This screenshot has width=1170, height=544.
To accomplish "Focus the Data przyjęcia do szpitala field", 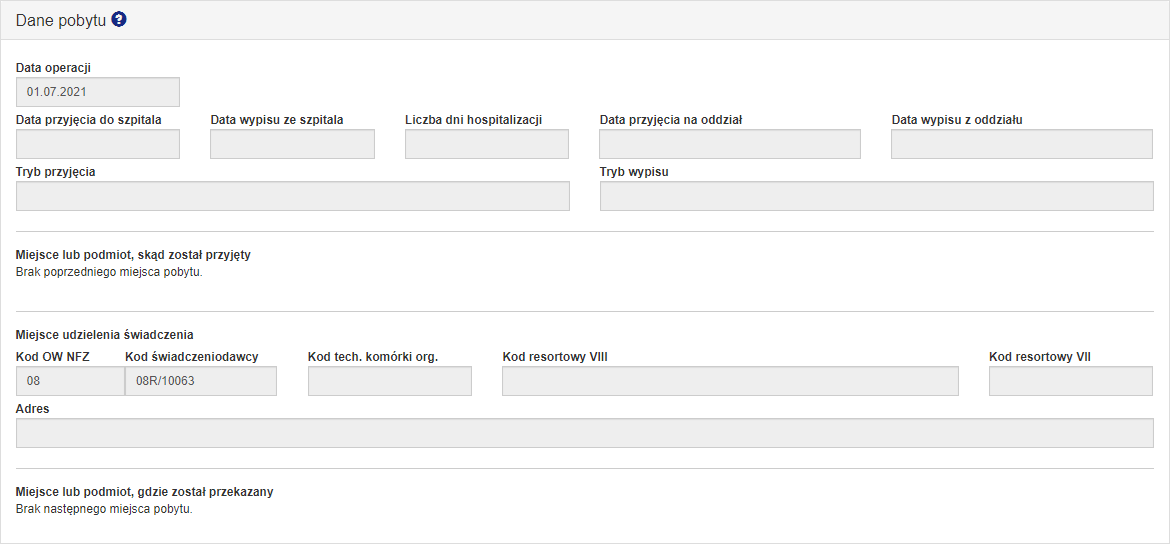I will tap(98, 144).
